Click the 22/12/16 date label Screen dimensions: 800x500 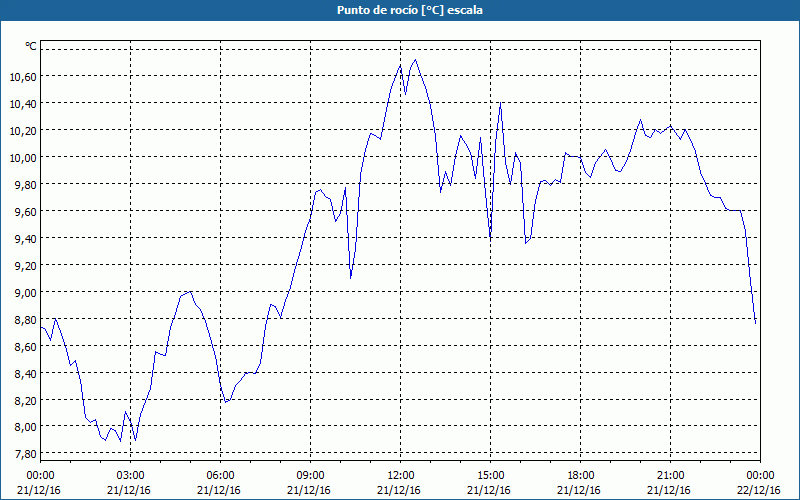(759, 490)
